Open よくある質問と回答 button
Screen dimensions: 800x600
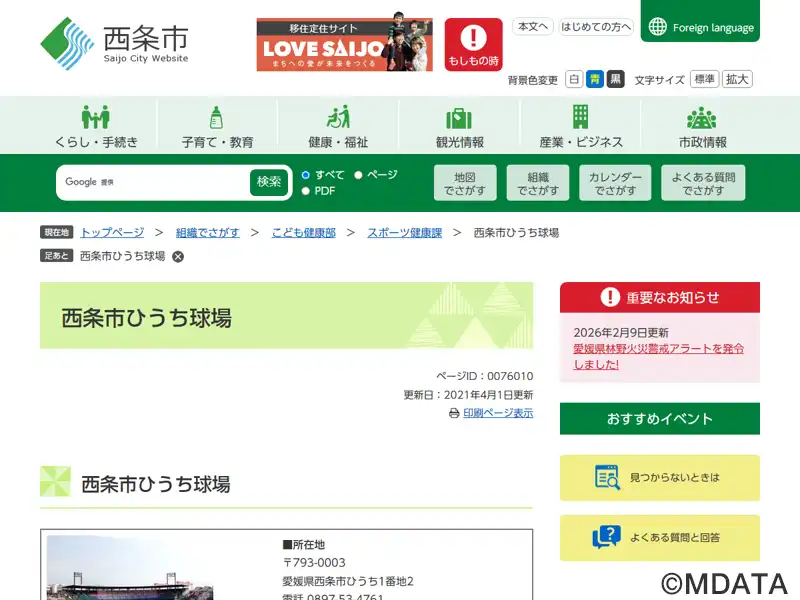660,538
